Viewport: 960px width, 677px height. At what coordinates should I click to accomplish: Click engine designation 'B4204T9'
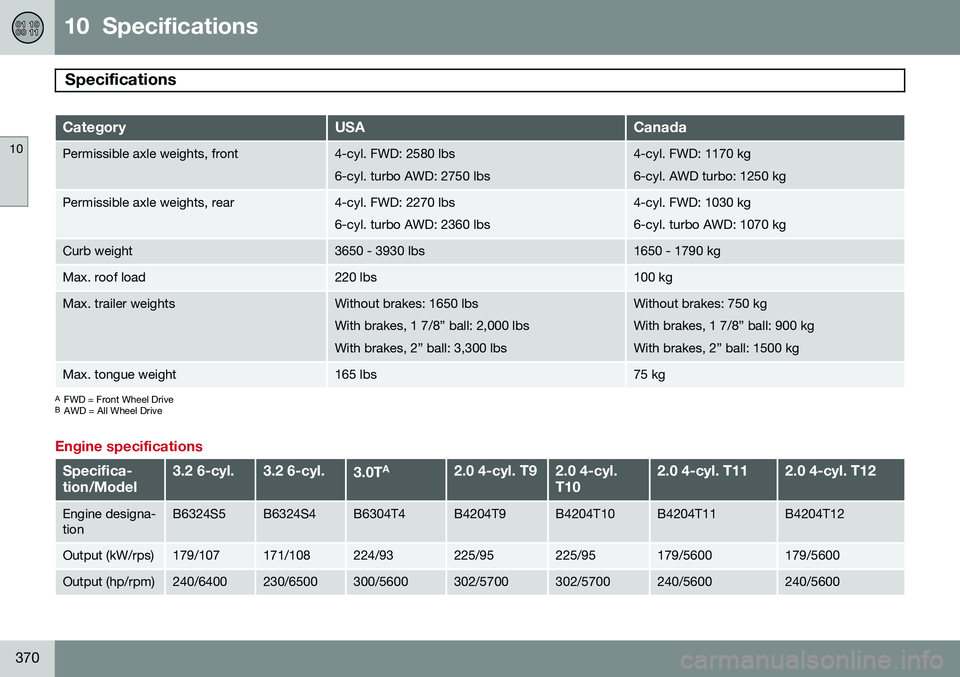(479, 514)
